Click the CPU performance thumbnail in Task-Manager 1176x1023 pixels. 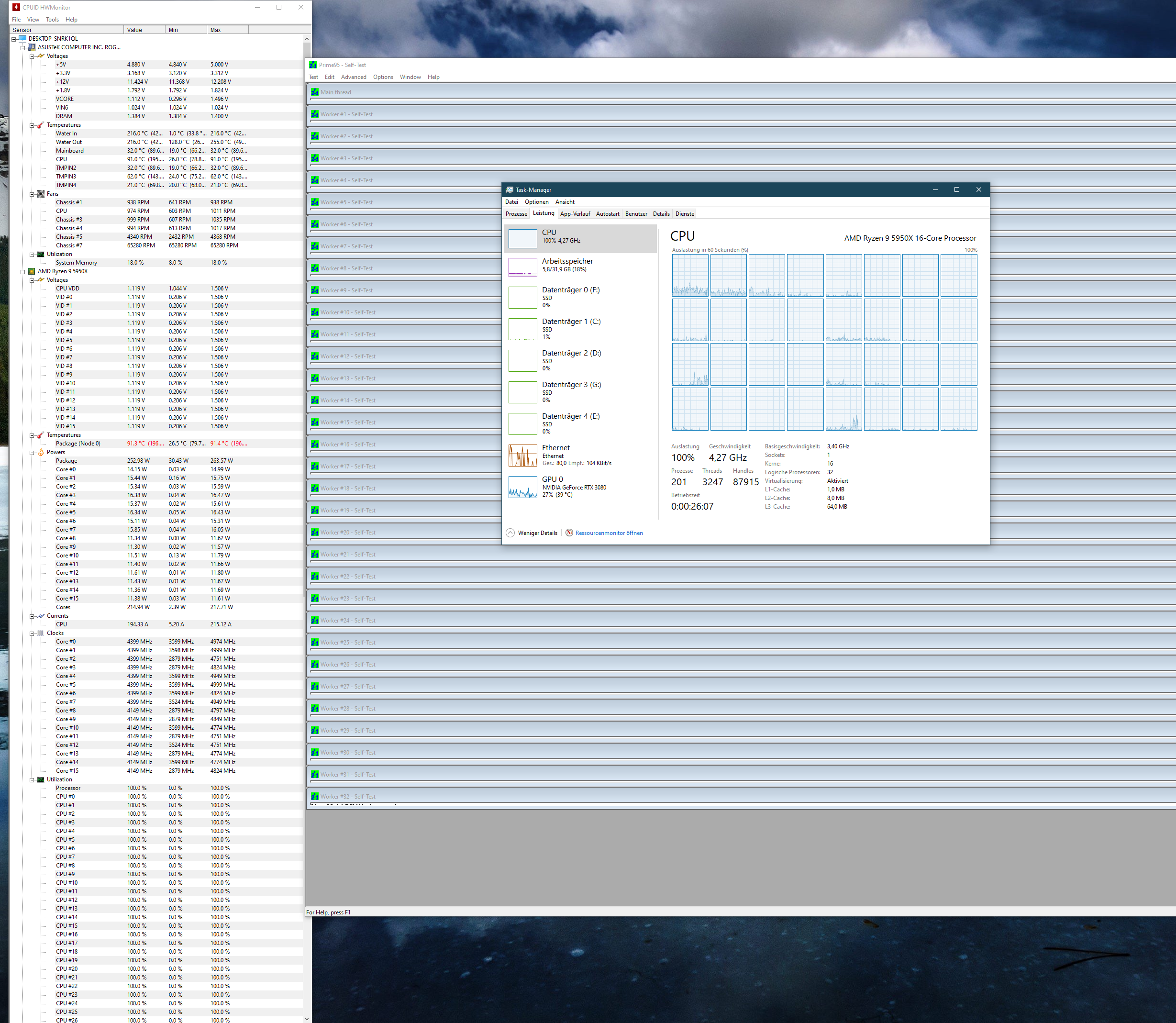522,239
